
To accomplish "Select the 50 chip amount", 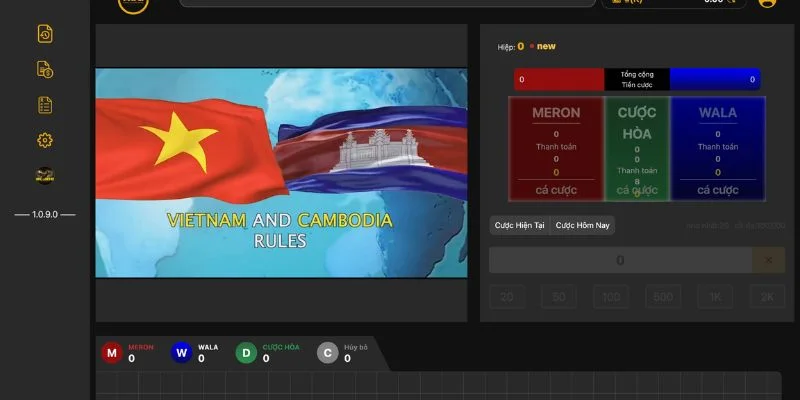I will point(559,297).
